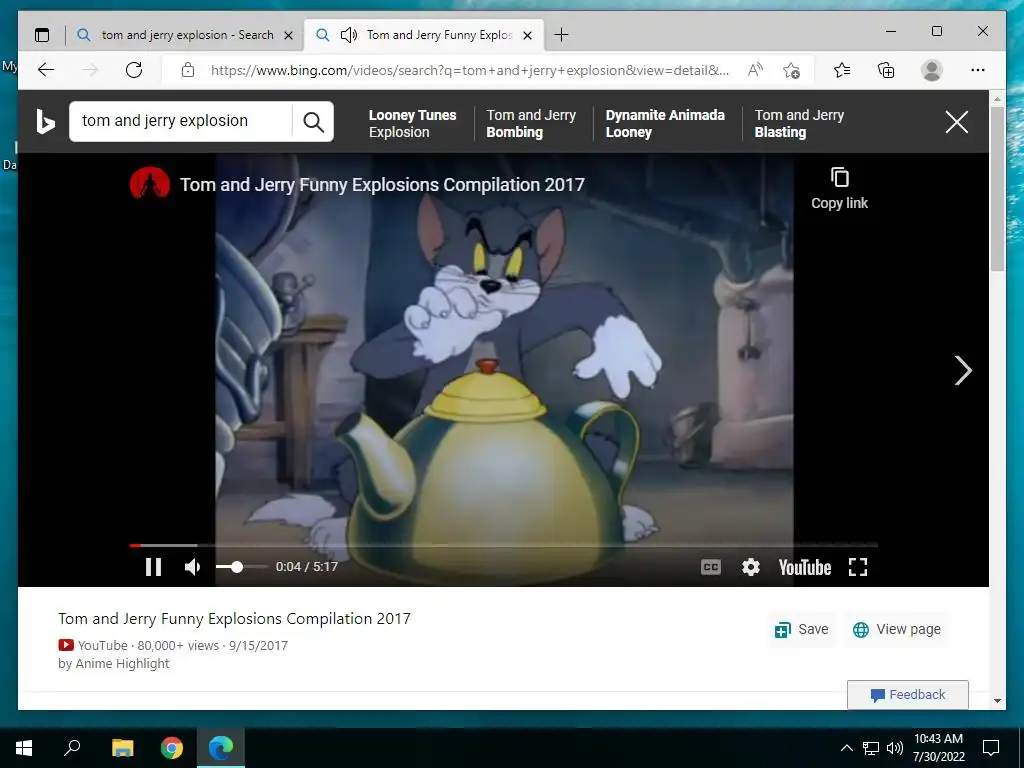Save the video
The height and width of the screenshot is (768, 1024).
coord(801,630)
